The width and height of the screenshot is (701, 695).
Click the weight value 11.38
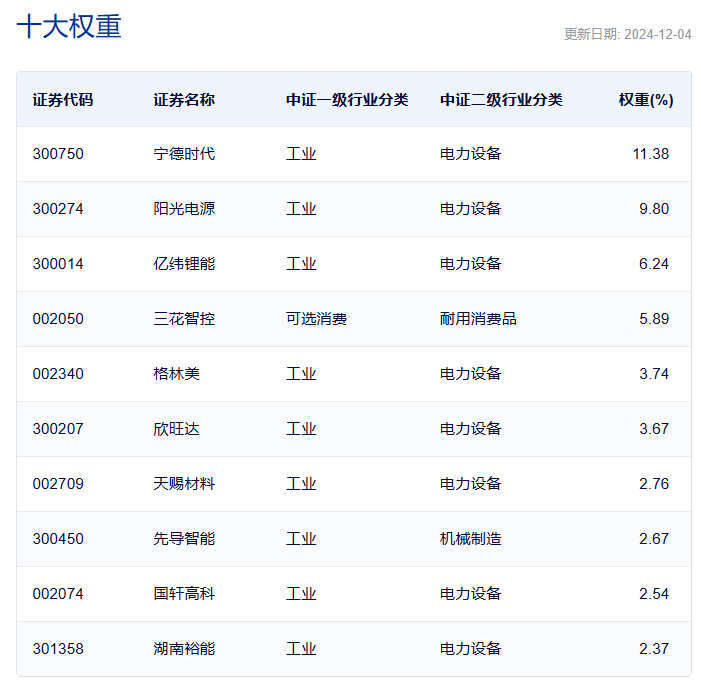pyautogui.click(x=650, y=154)
